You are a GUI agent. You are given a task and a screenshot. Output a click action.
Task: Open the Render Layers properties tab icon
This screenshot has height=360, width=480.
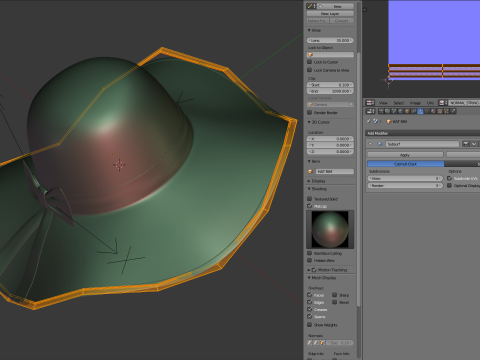pyautogui.click(x=387, y=111)
